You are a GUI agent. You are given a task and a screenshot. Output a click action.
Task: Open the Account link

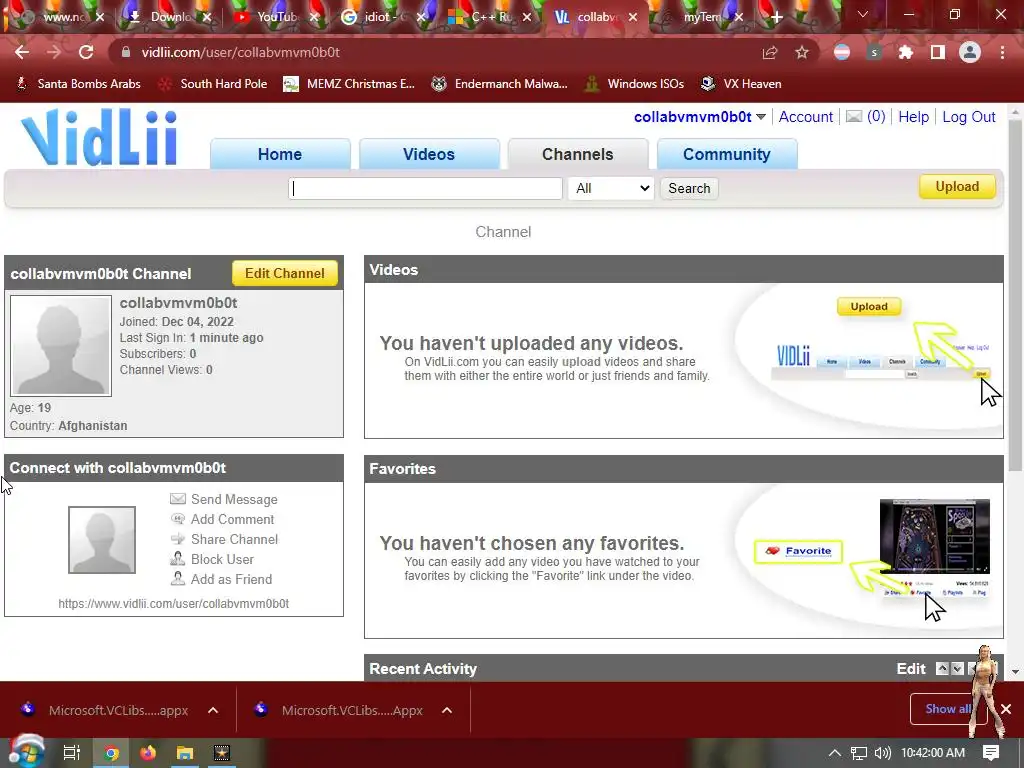coord(805,117)
